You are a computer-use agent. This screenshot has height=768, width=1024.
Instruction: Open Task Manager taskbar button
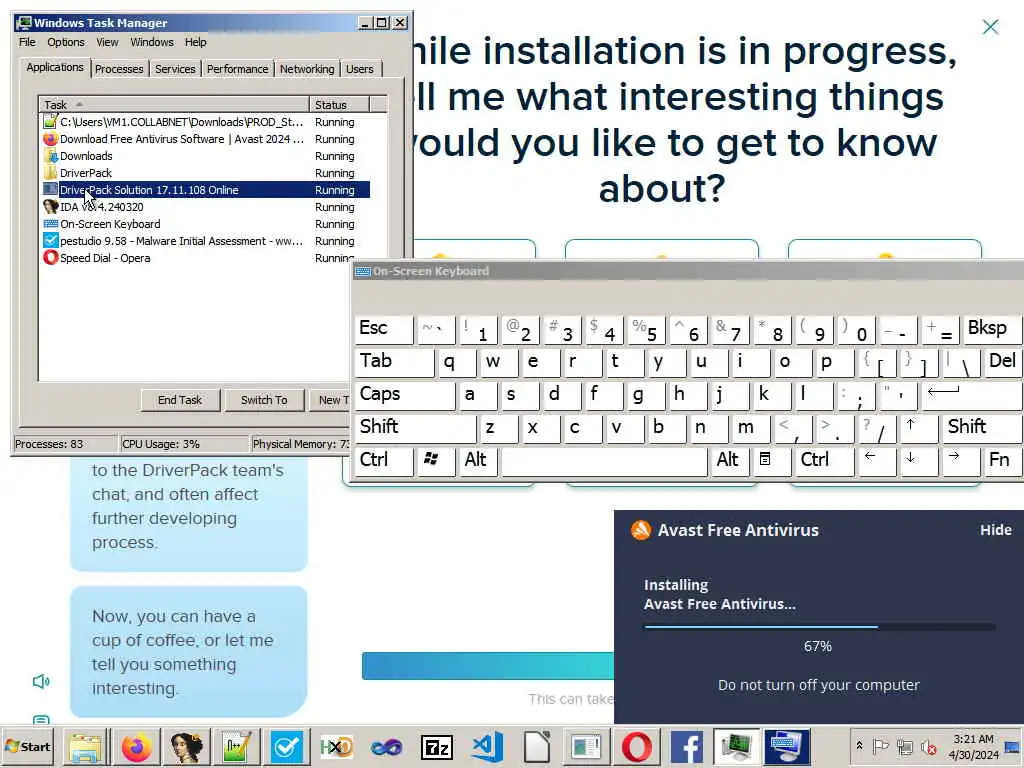pos(737,746)
